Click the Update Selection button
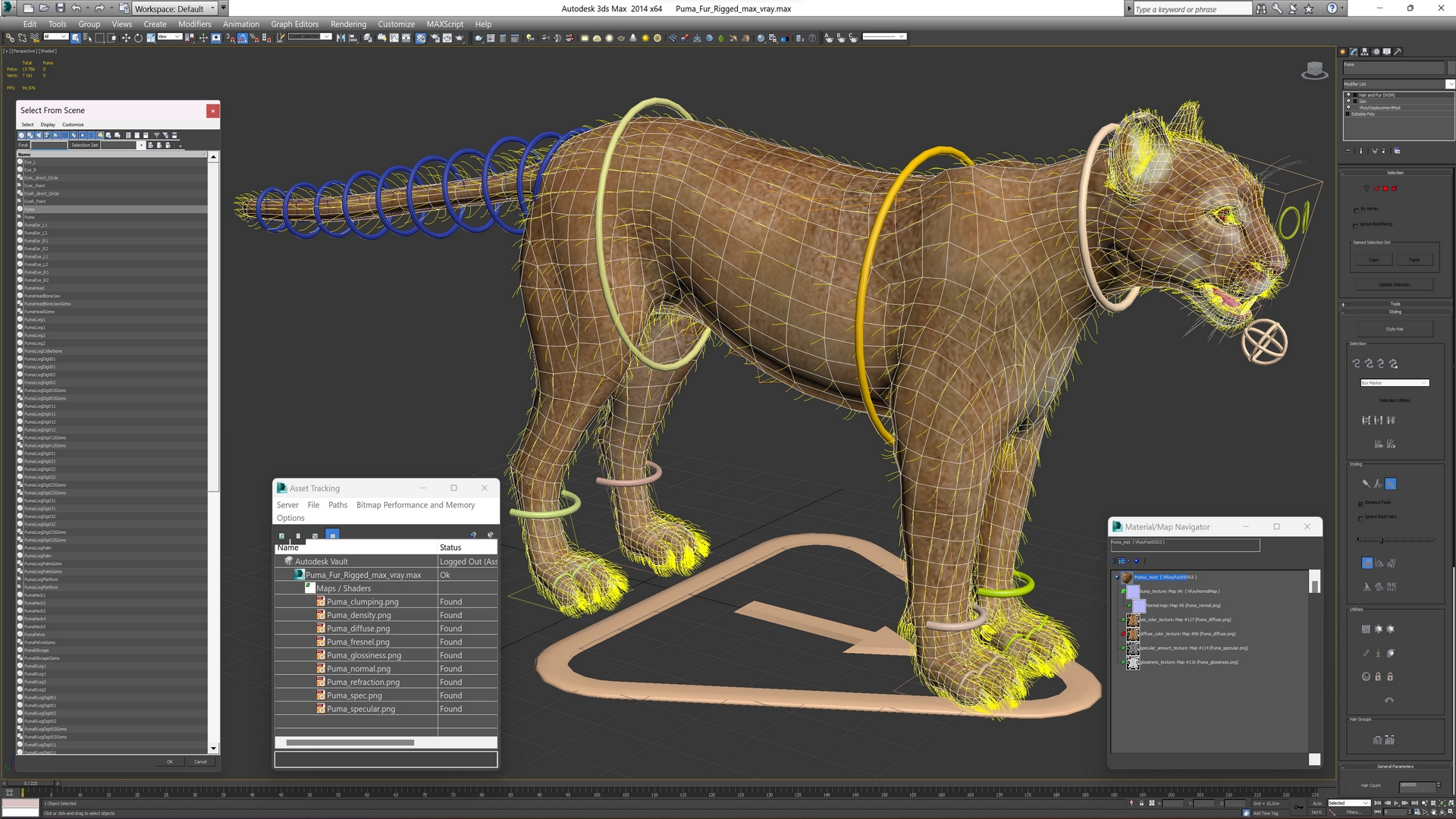The height and width of the screenshot is (819, 1456). click(1395, 284)
